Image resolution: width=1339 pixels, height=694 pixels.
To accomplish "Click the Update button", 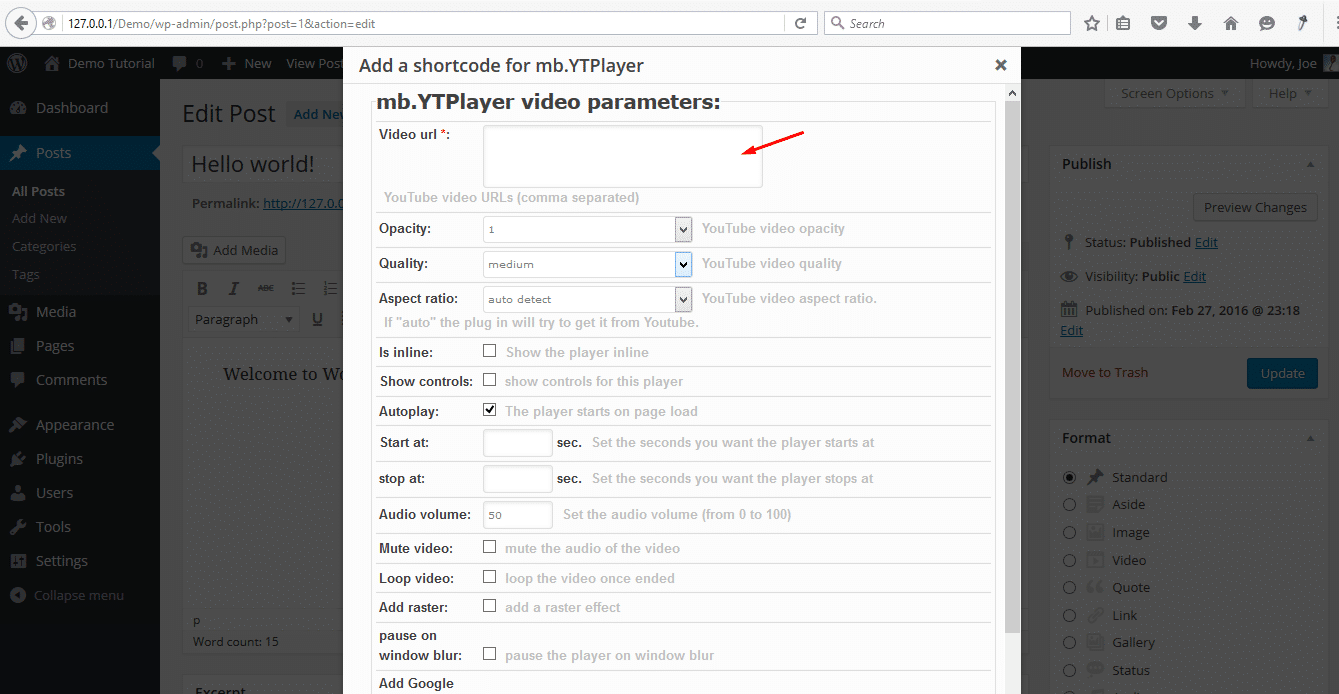I will pyautogui.click(x=1282, y=373).
